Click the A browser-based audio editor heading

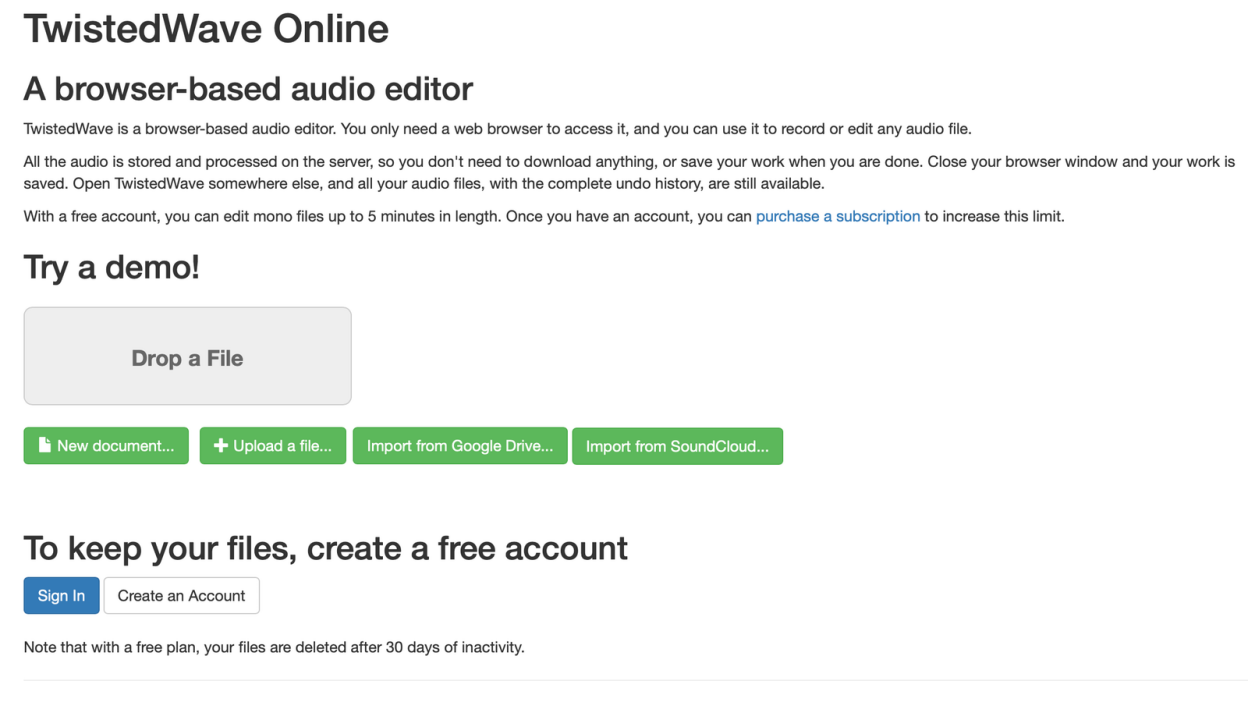(248, 88)
